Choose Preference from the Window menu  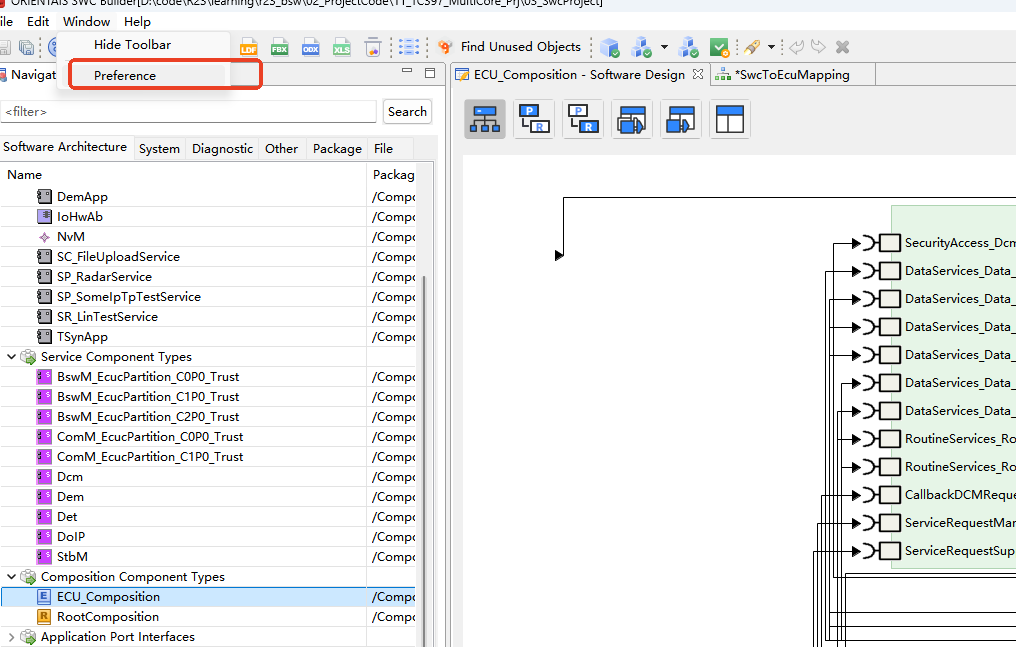(x=125, y=75)
